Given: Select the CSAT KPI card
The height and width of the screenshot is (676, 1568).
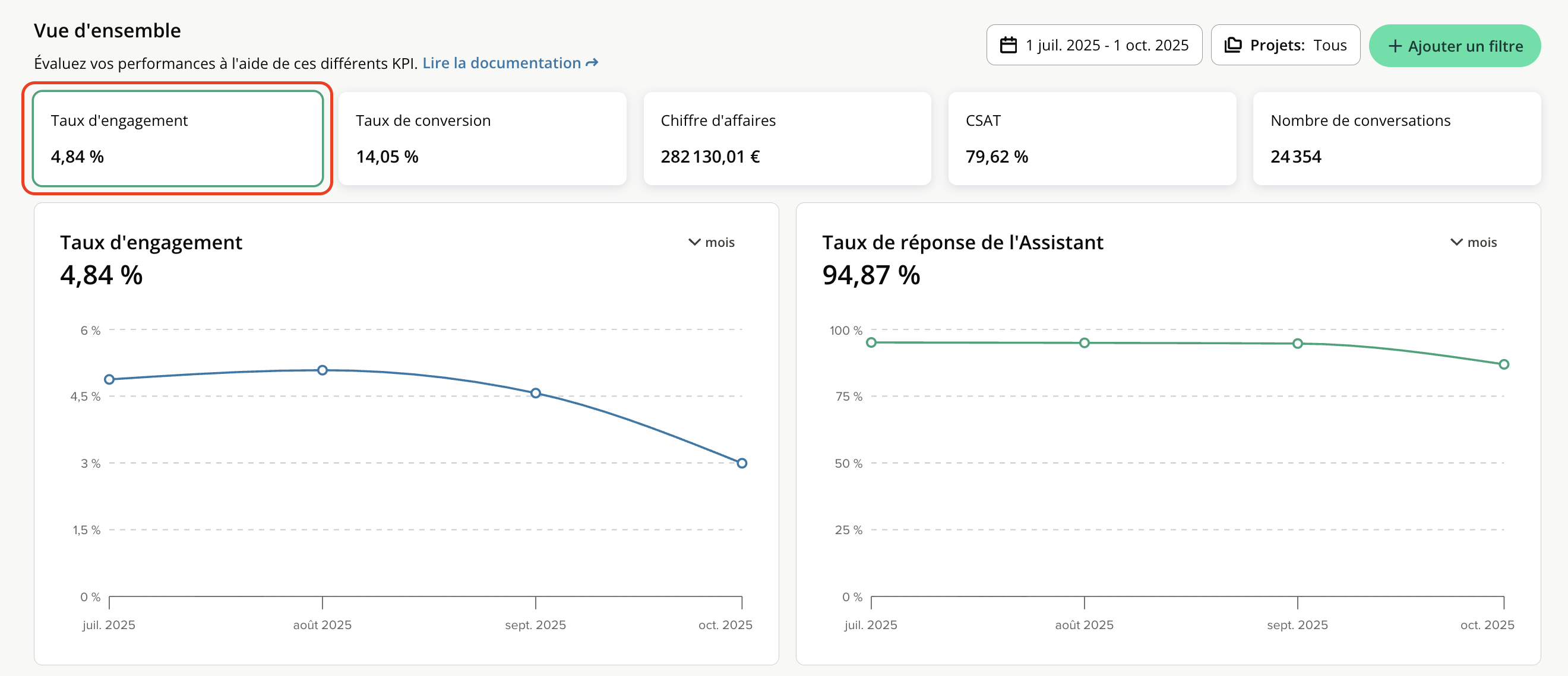Looking at the screenshot, I should [x=1092, y=138].
